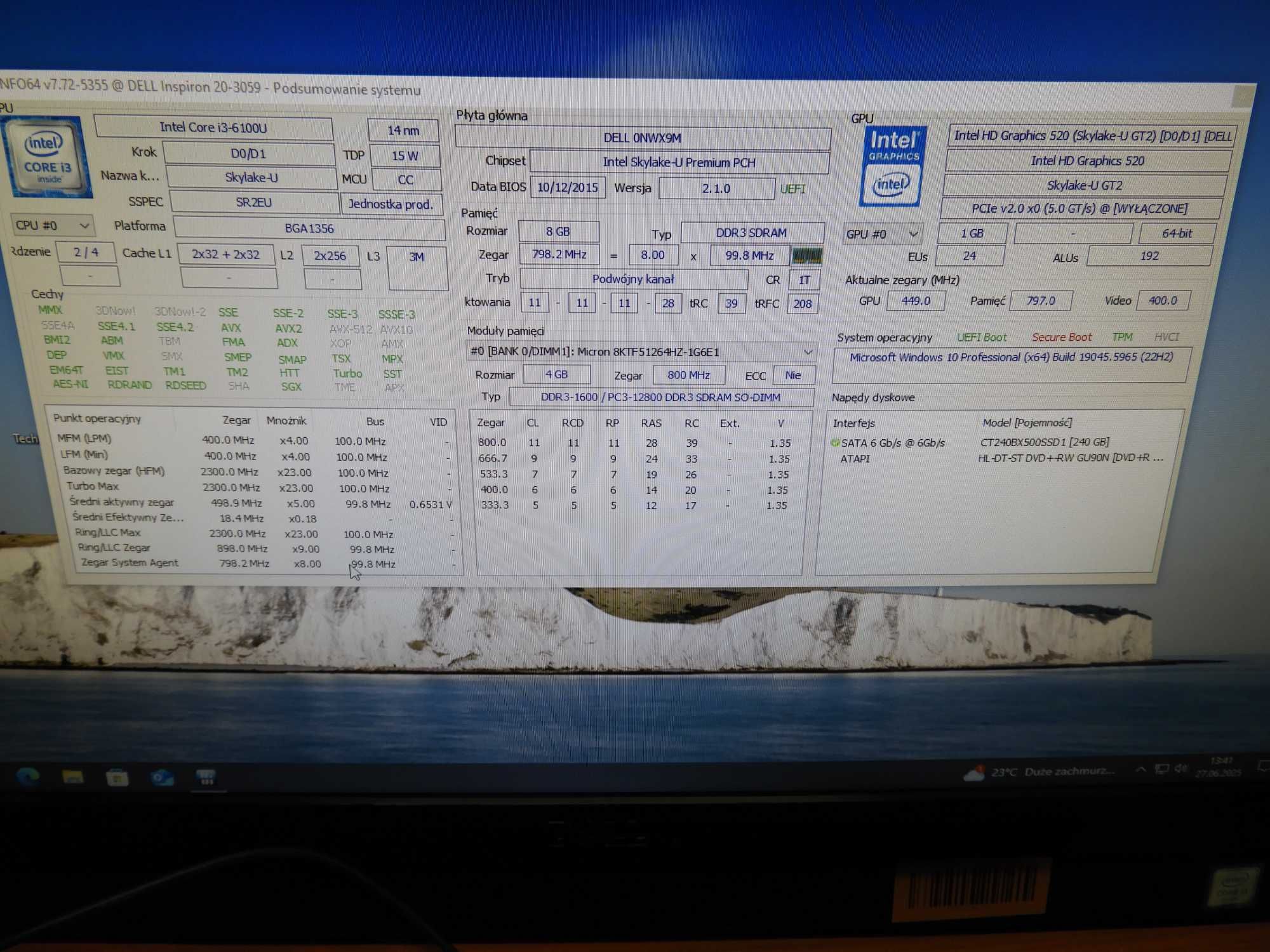The image size is (1270, 952).
Task: Click the 15 W TDP value
Action: click(404, 155)
